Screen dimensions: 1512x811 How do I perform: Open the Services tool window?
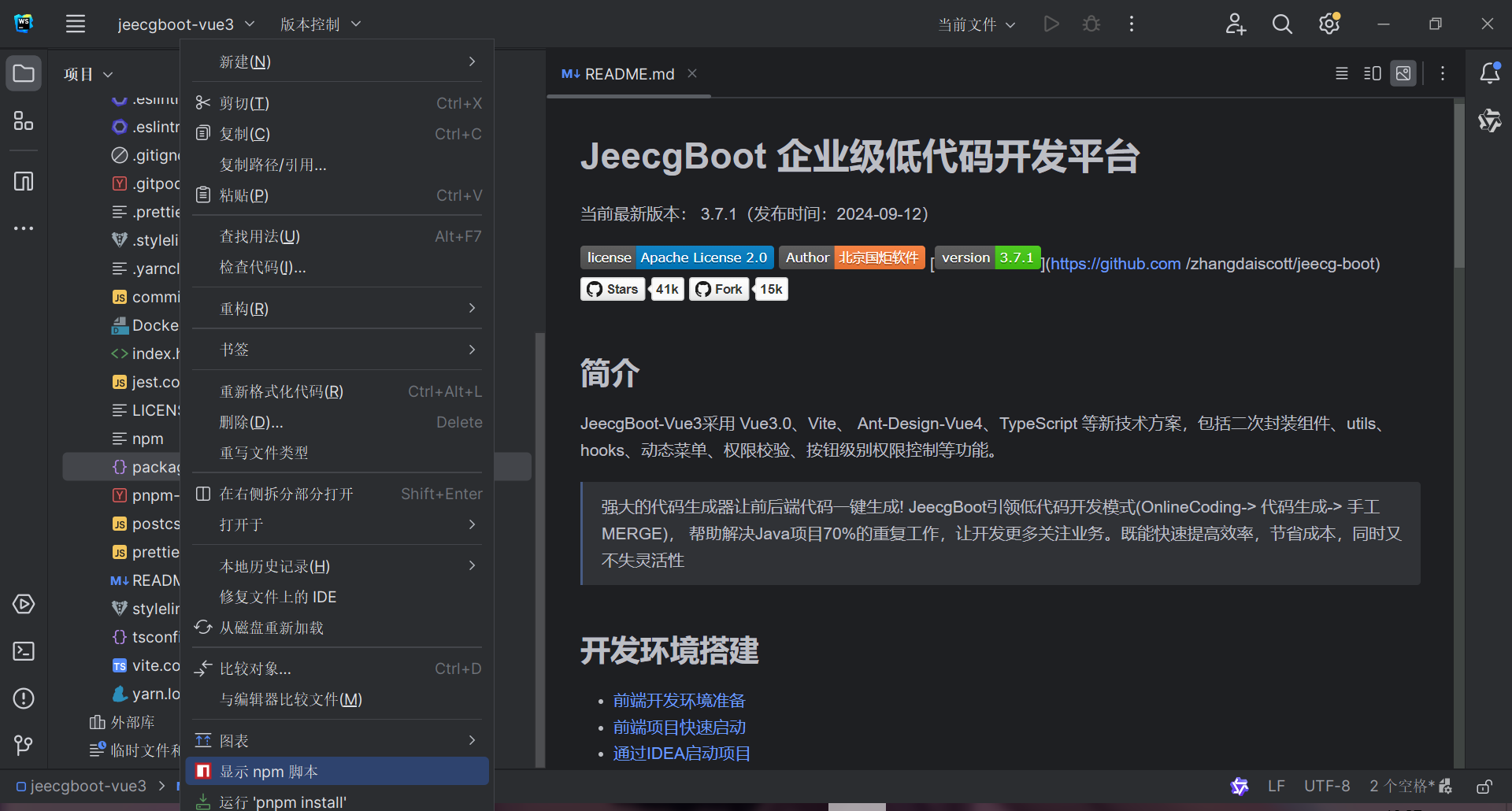pos(24,604)
